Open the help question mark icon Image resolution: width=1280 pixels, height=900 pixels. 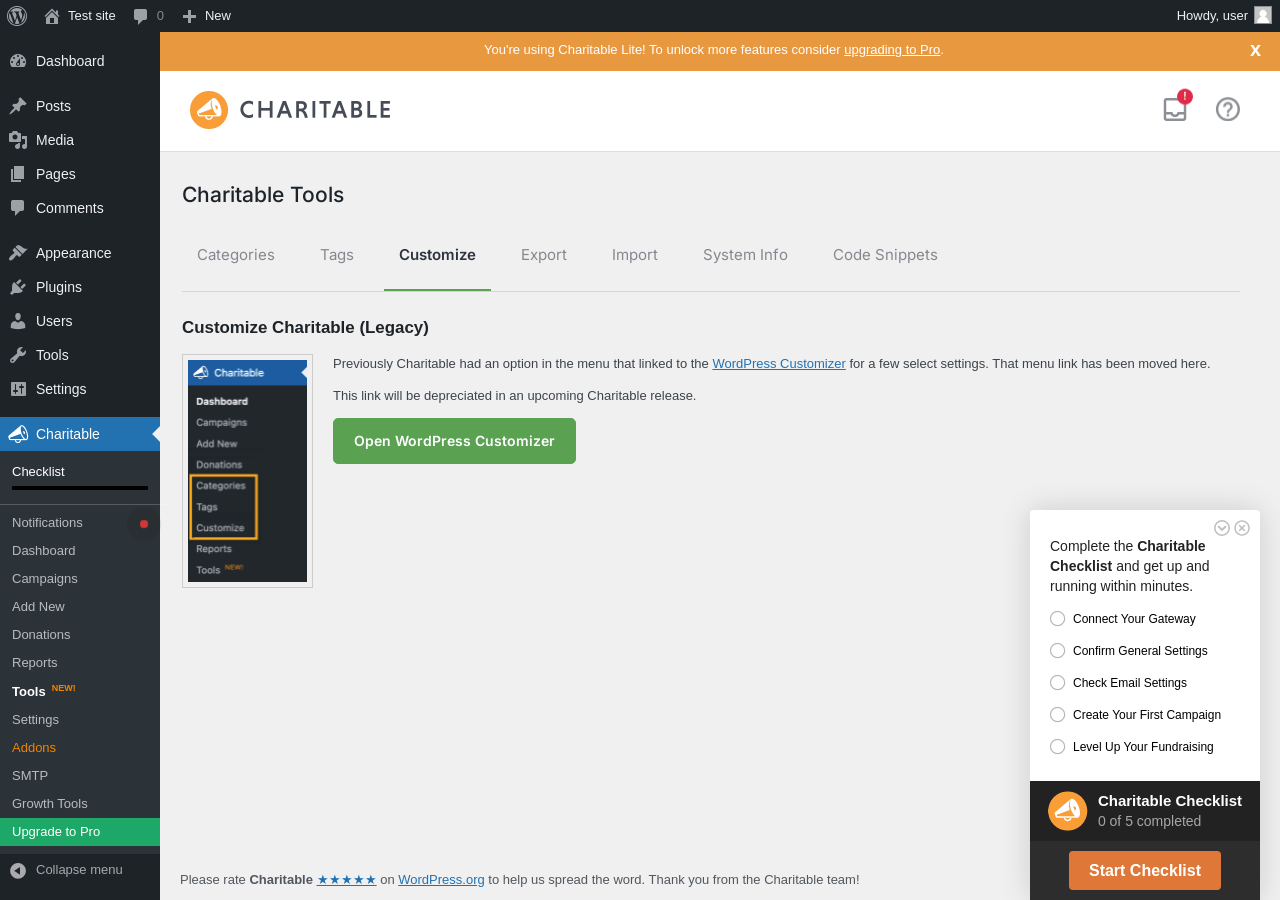coord(1228,109)
